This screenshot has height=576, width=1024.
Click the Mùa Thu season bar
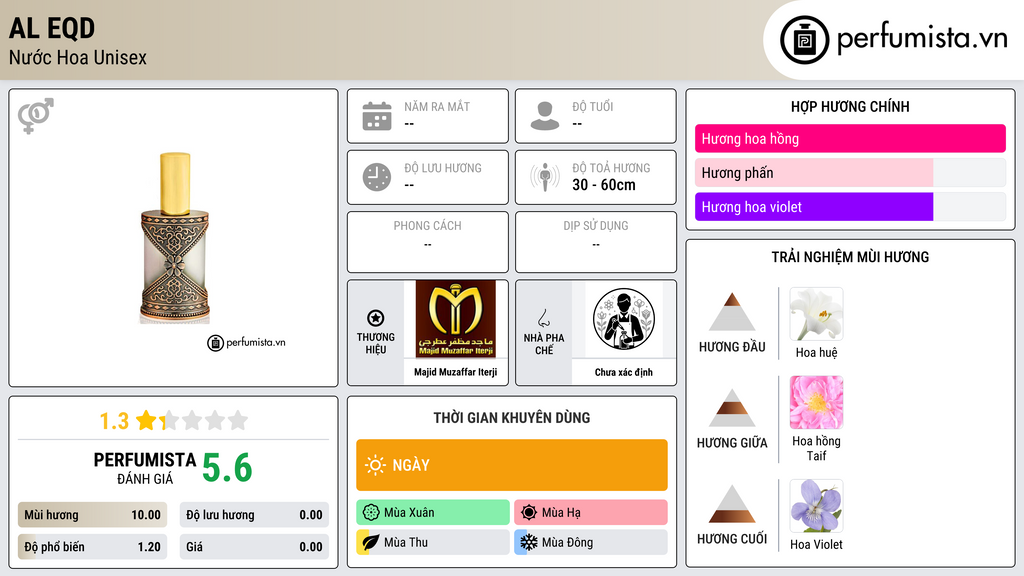(x=433, y=542)
